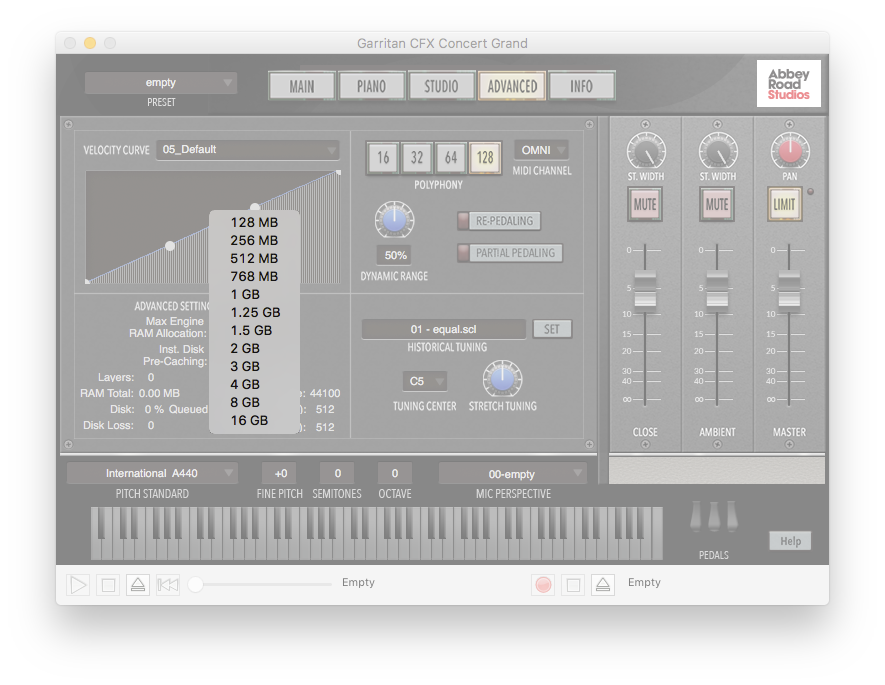The width and height of the screenshot is (885, 685).
Task: Choose 512 MB RAM allocation
Action: [x=254, y=258]
